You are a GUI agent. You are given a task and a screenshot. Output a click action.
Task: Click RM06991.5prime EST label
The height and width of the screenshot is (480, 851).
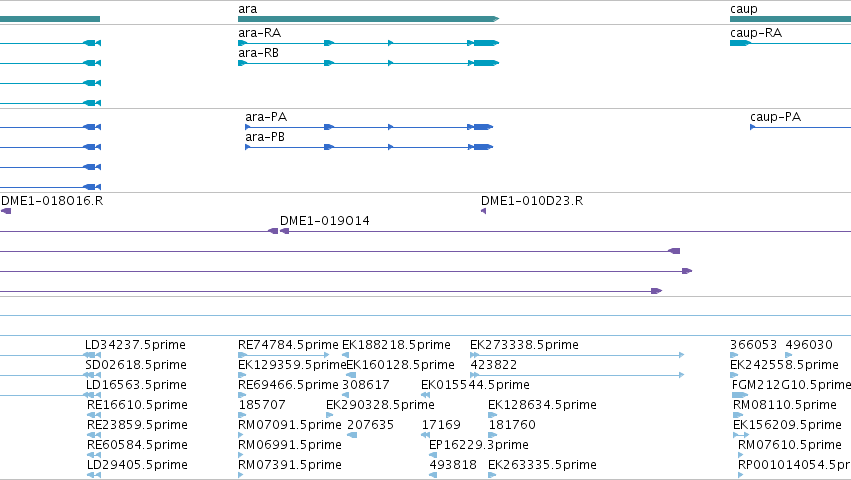tap(290, 445)
